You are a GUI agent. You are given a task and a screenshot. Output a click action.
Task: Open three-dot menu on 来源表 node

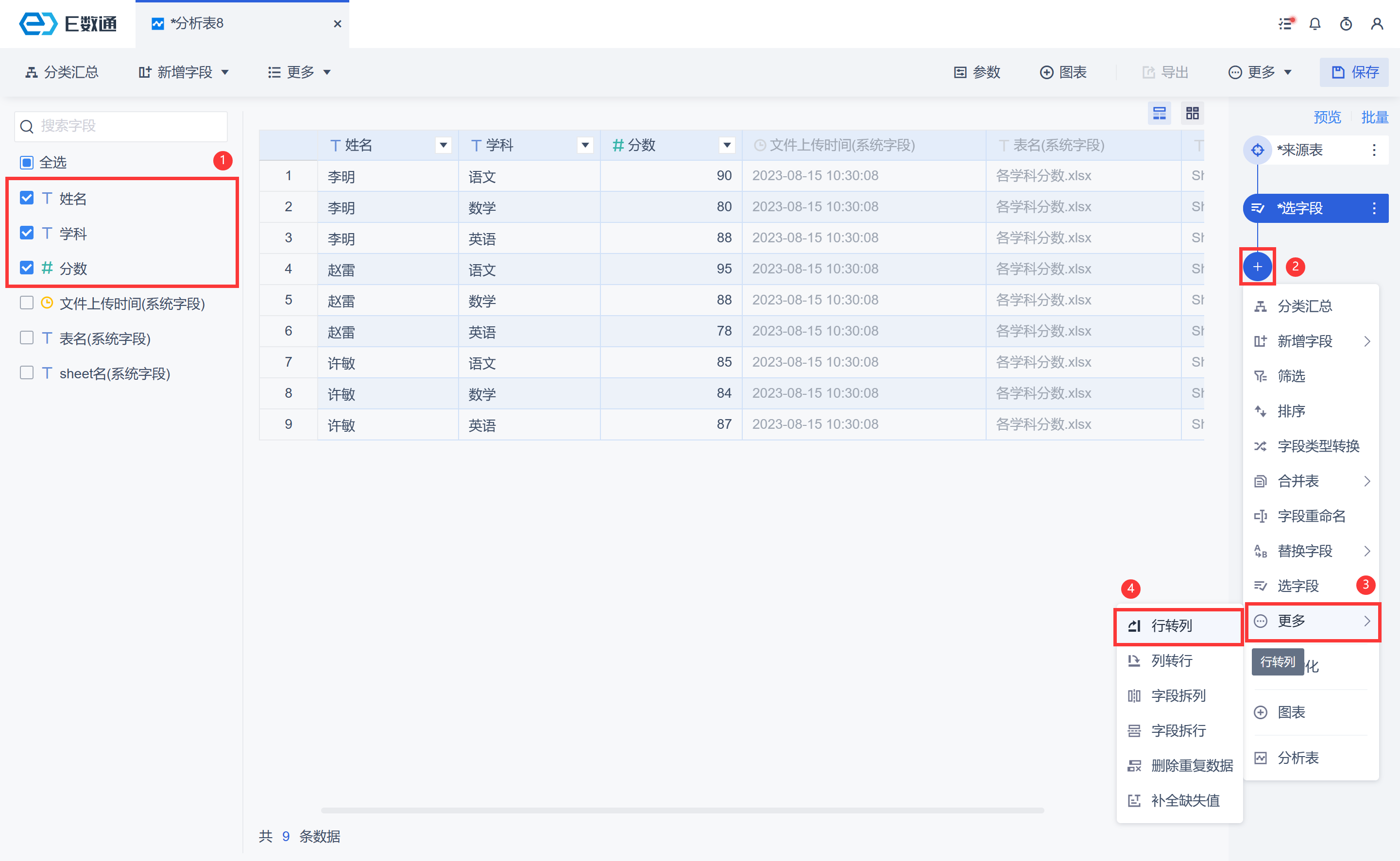point(1374,150)
